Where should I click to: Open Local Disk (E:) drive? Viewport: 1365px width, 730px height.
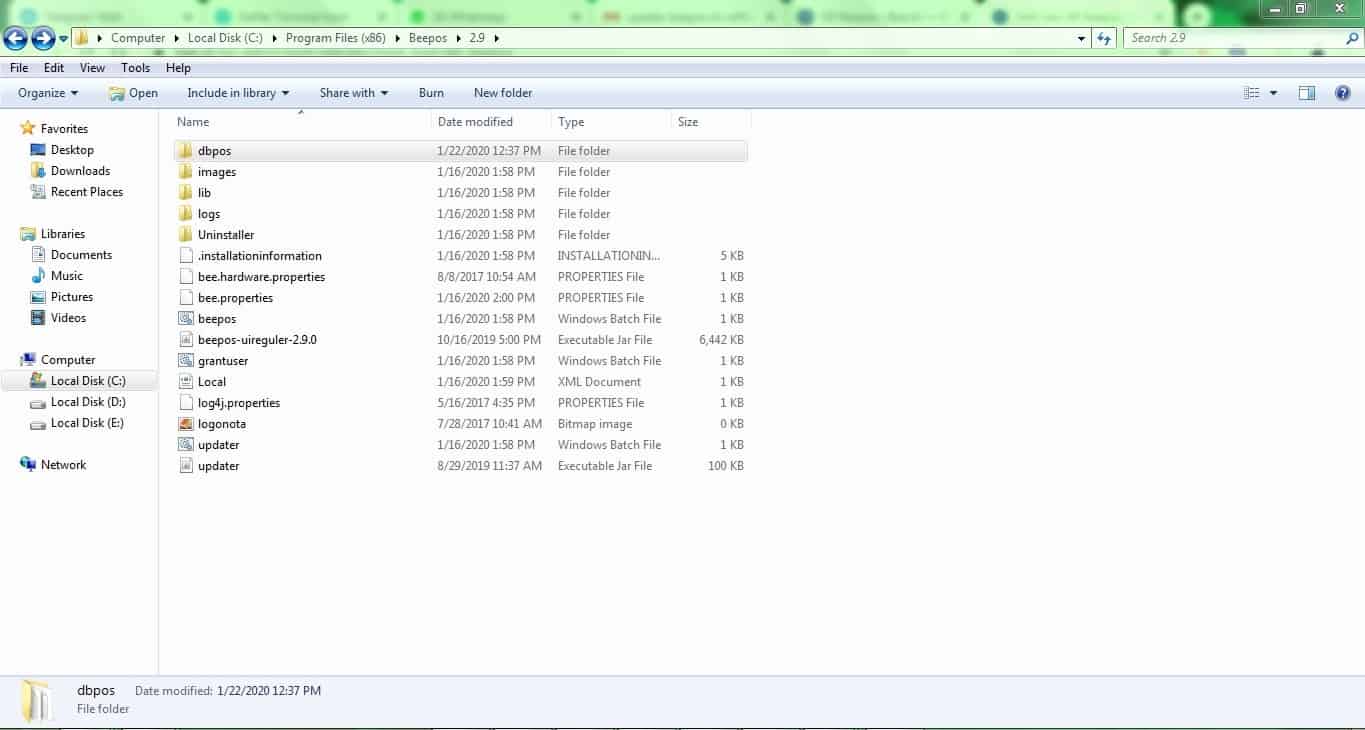tap(88, 423)
